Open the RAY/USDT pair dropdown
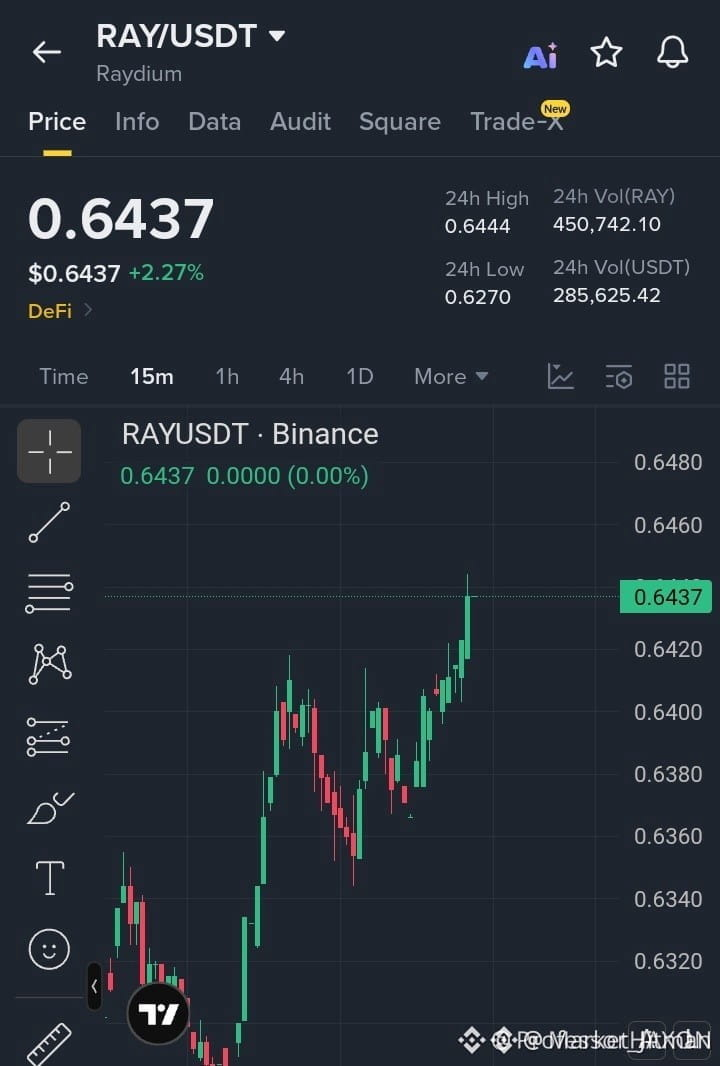Screen dimensions: 720x1066 (x=277, y=35)
